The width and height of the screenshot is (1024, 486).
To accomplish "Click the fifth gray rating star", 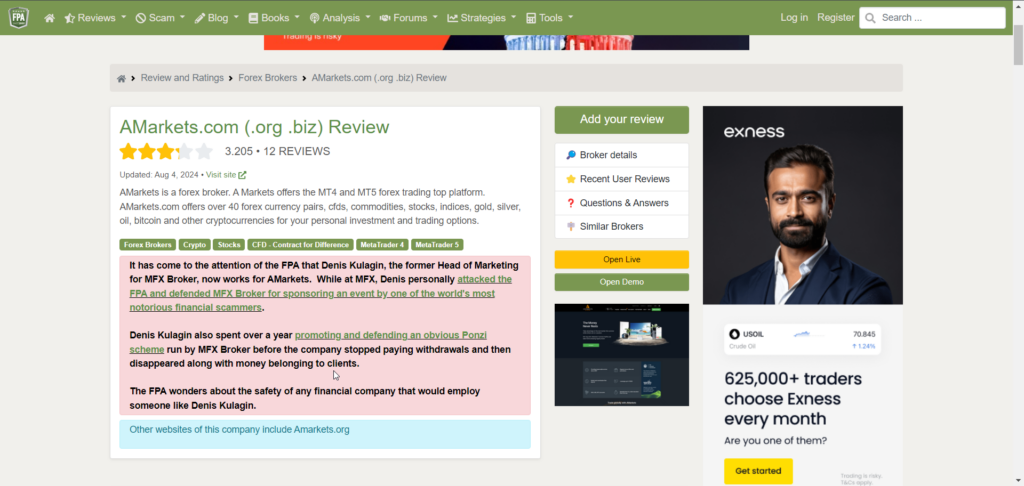I will point(204,152).
